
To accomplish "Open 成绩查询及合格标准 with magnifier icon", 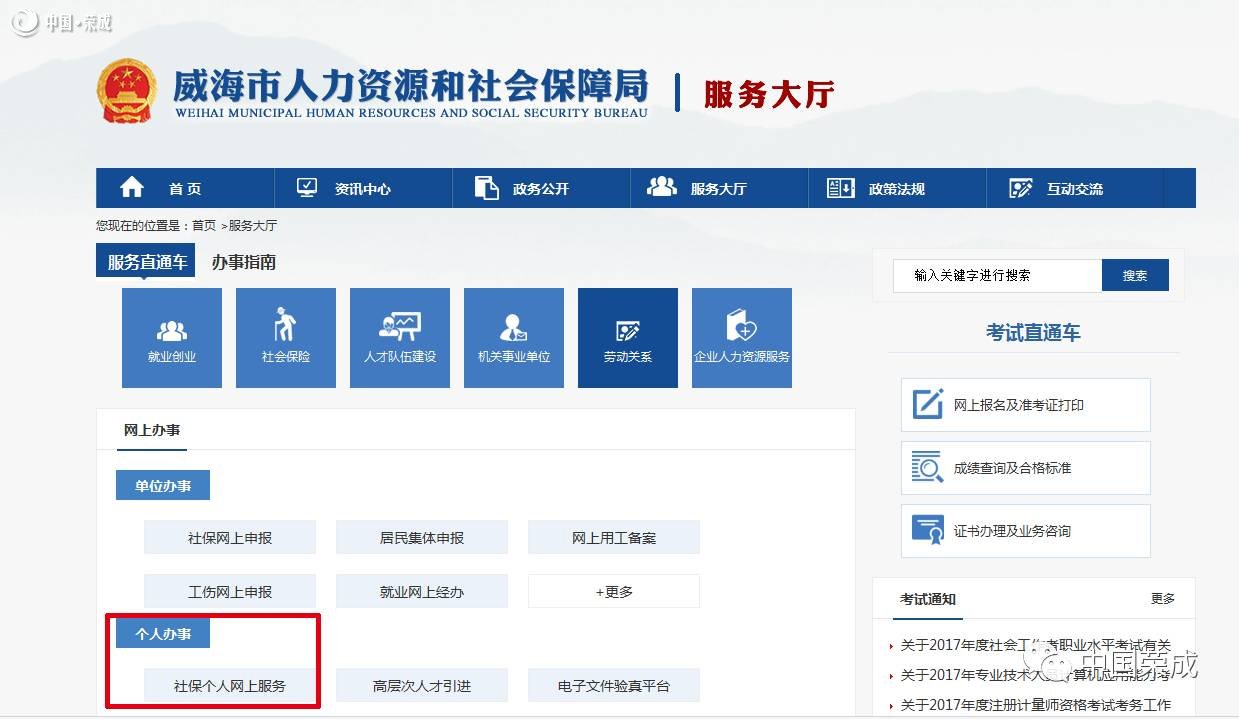I will tap(1025, 468).
